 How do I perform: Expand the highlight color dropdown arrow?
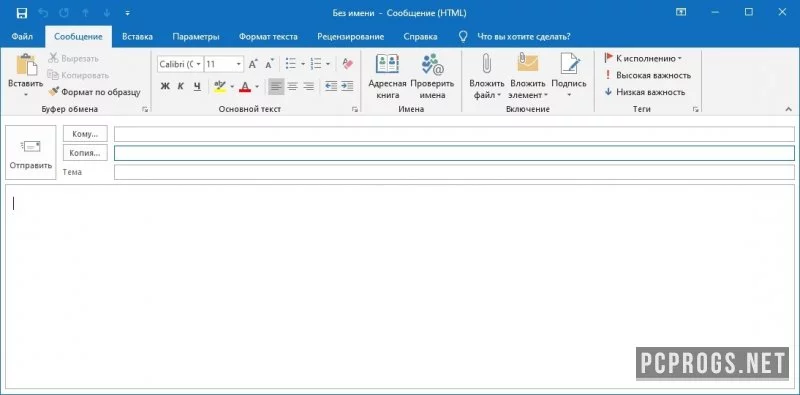[232, 86]
